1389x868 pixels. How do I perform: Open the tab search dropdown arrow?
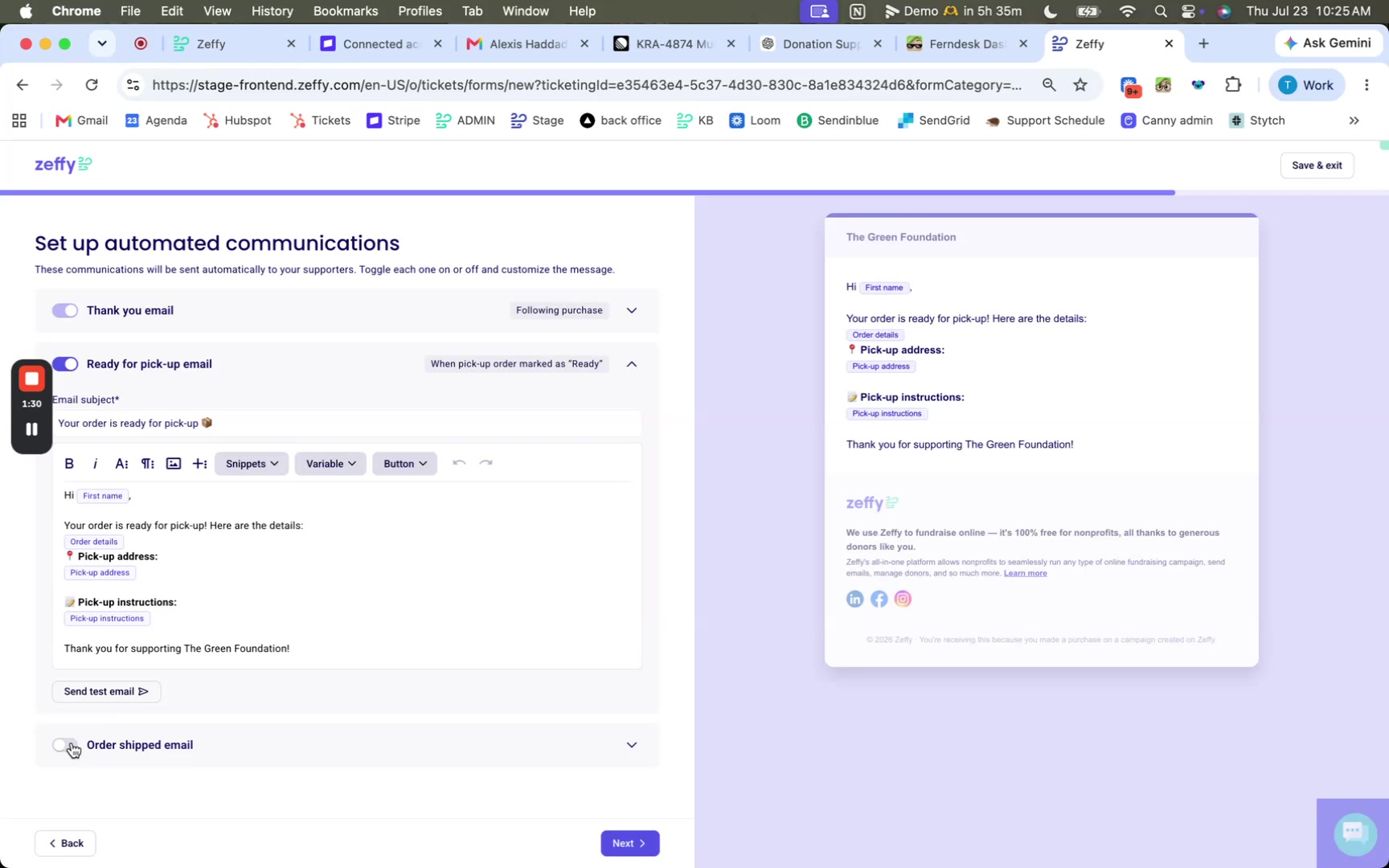pyautogui.click(x=102, y=43)
